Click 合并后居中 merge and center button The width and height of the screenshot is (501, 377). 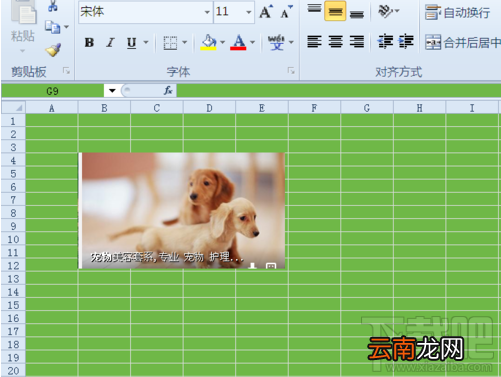point(463,43)
